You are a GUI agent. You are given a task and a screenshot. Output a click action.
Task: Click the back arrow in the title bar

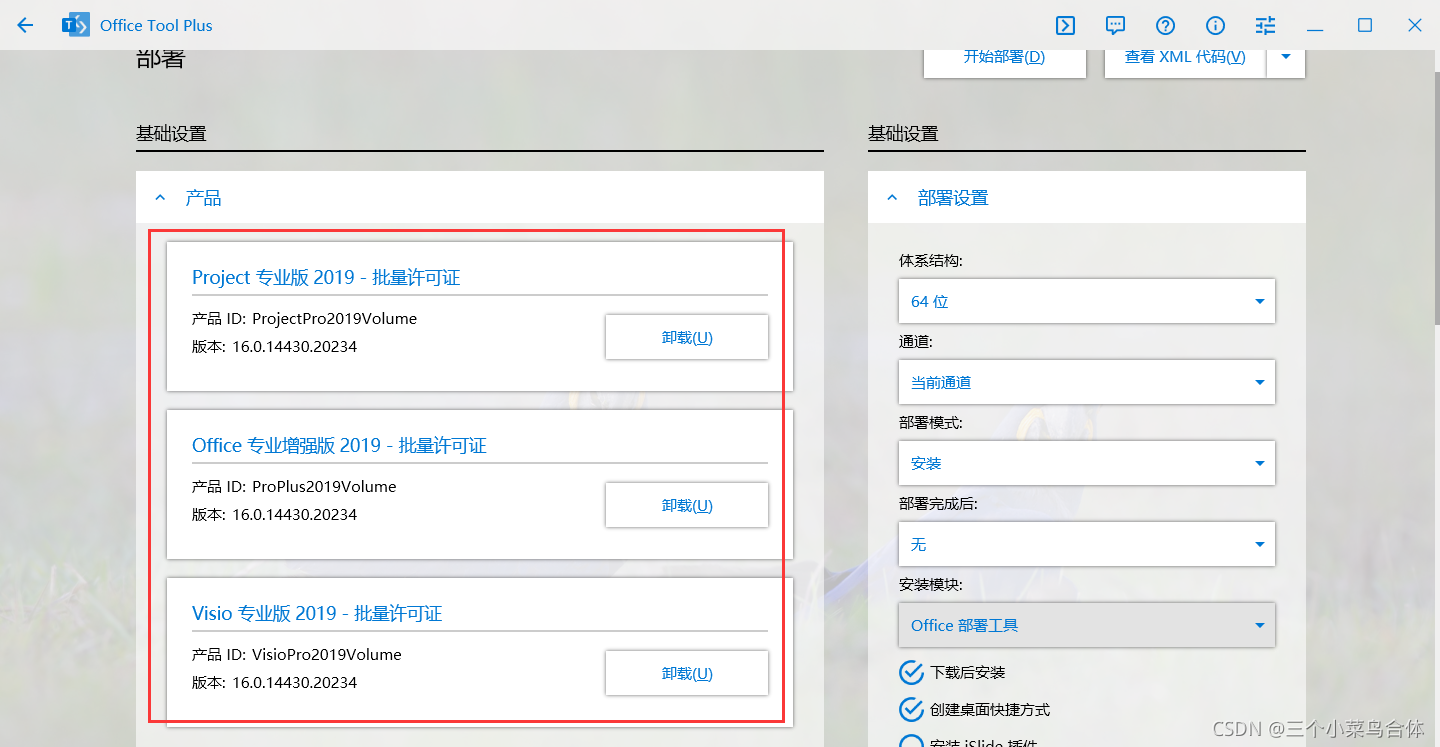click(x=24, y=25)
